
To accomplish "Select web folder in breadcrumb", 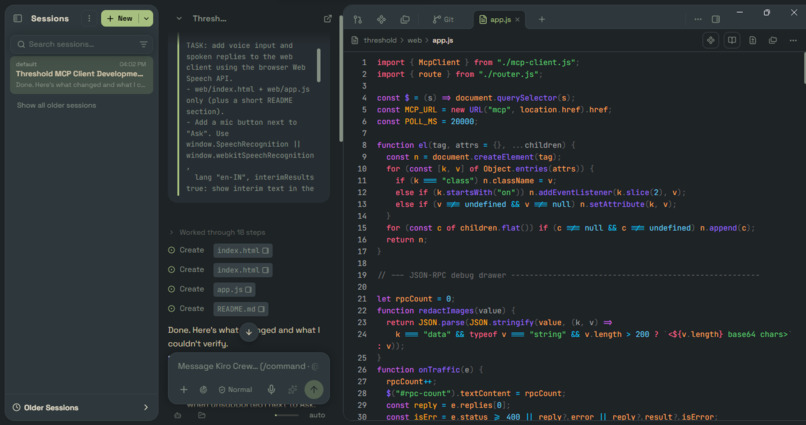I will coord(414,40).
